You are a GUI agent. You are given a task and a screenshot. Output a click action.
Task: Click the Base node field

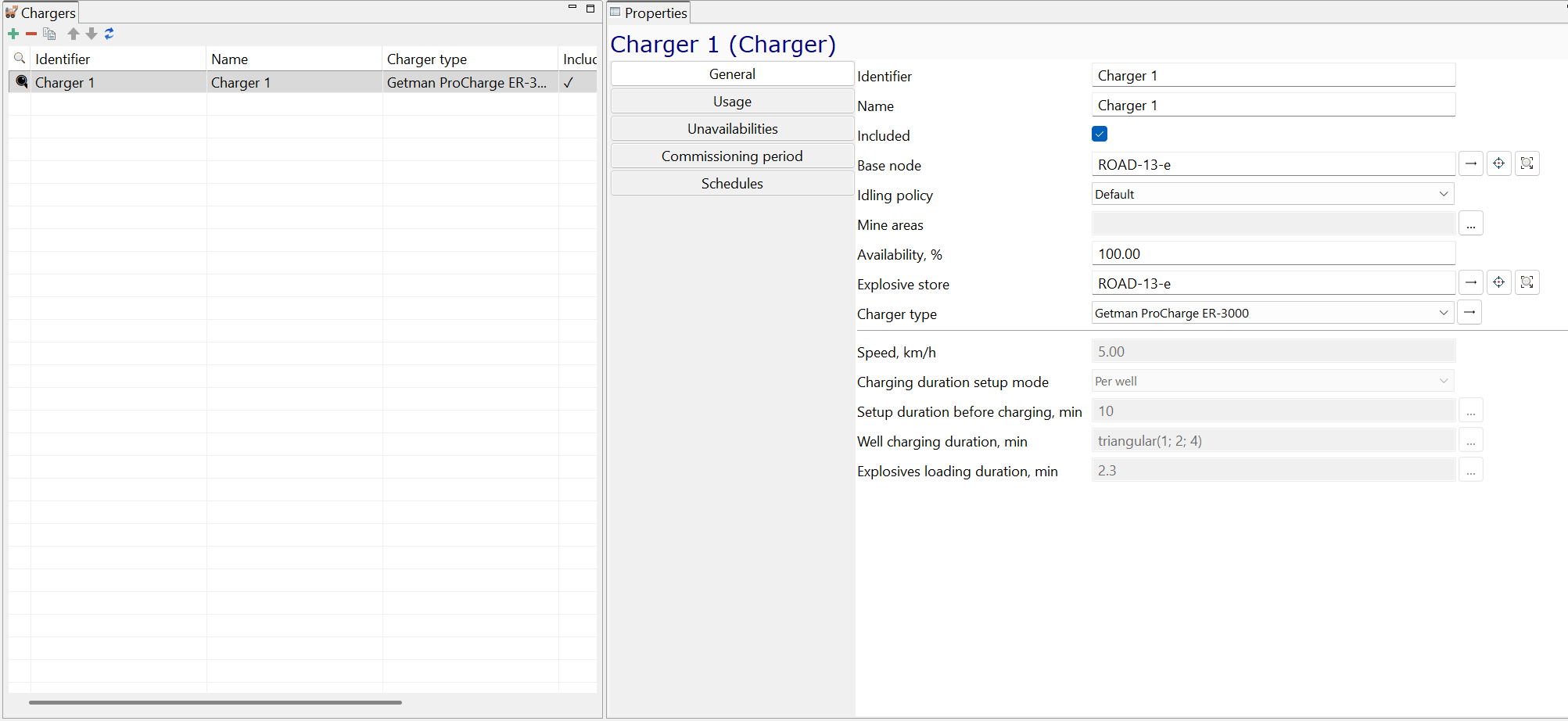coord(1273,164)
